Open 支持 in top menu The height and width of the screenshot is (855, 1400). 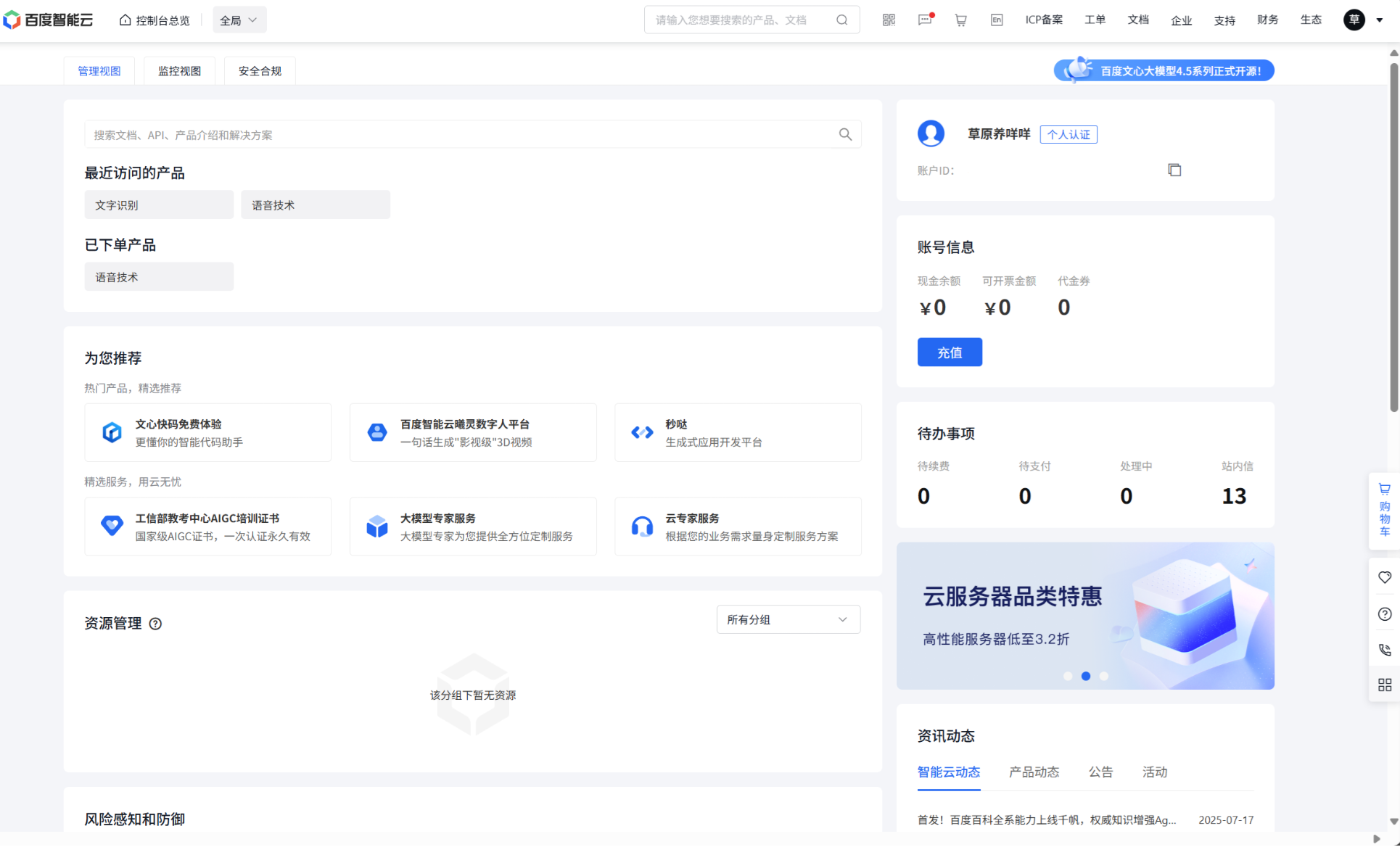tap(1224, 20)
